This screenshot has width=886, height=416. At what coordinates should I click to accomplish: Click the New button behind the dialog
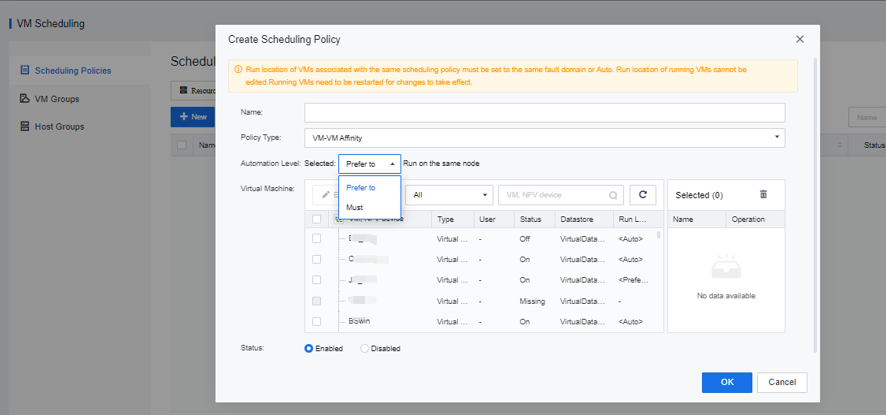193,116
